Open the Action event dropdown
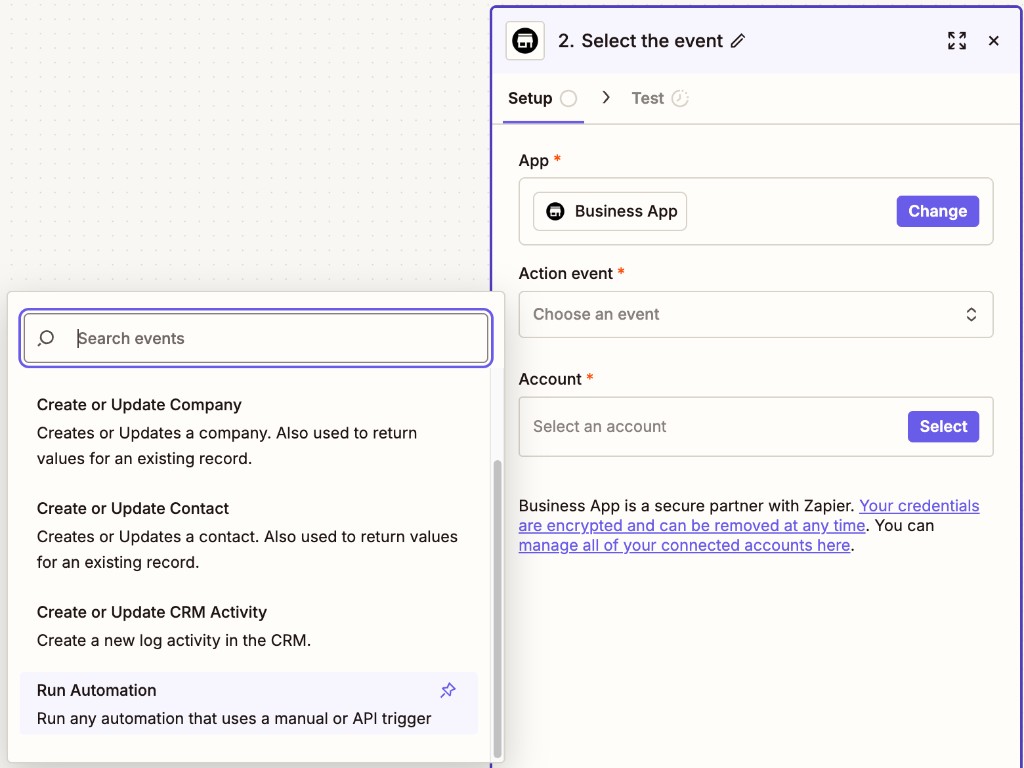 coord(740,314)
